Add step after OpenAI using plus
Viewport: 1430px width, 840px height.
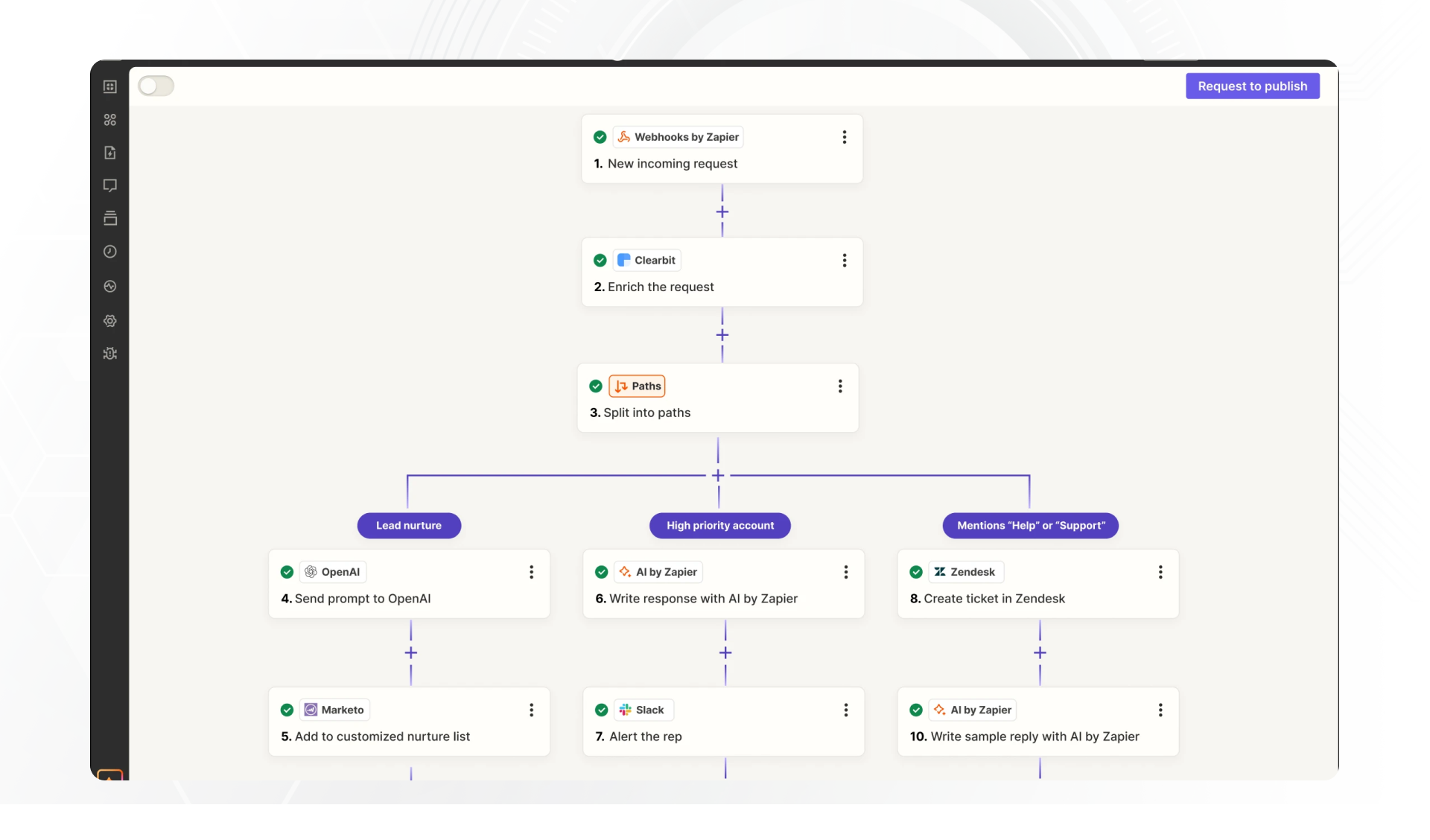410,652
